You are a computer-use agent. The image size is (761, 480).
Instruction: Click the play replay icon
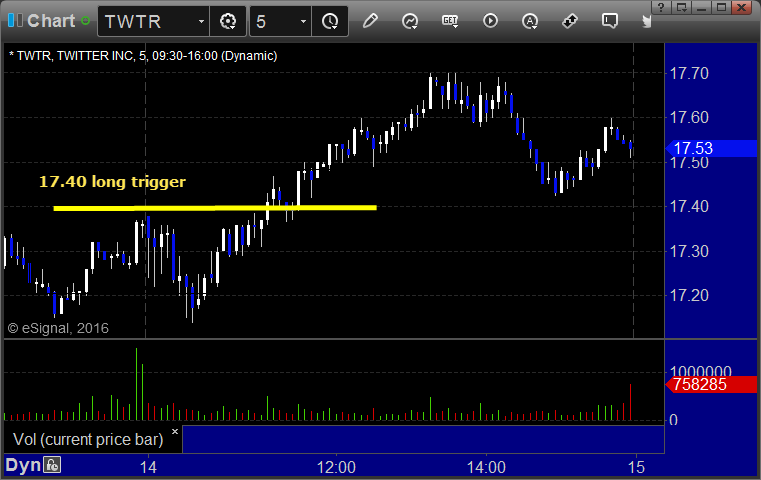(490, 21)
